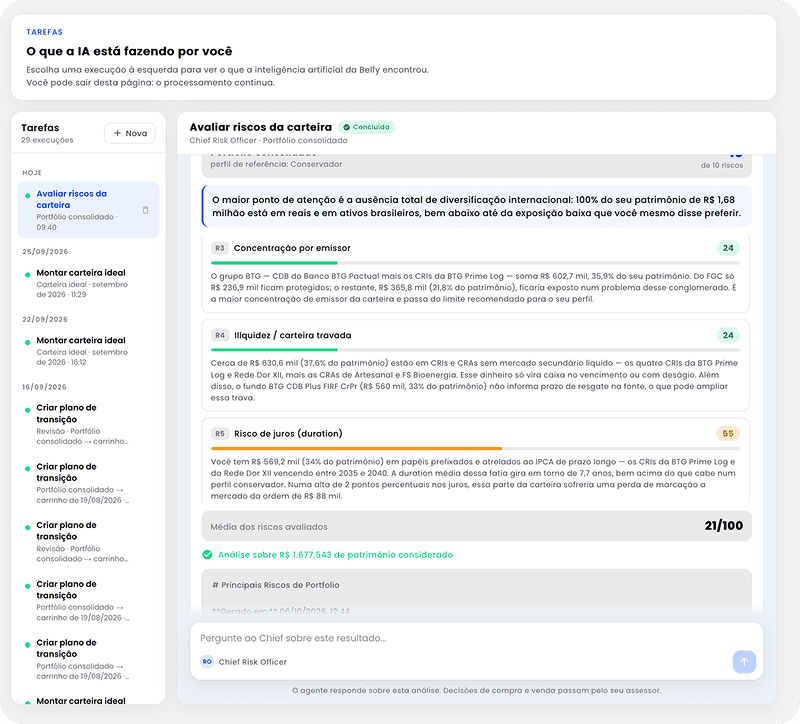Open Montar carteira ideal from 11:29
The height and width of the screenshot is (724, 800).
(x=88, y=283)
